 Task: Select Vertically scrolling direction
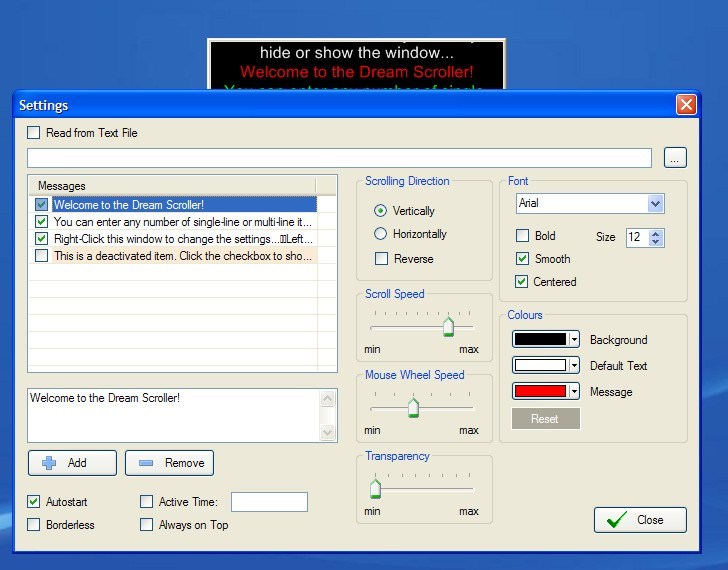tap(380, 211)
